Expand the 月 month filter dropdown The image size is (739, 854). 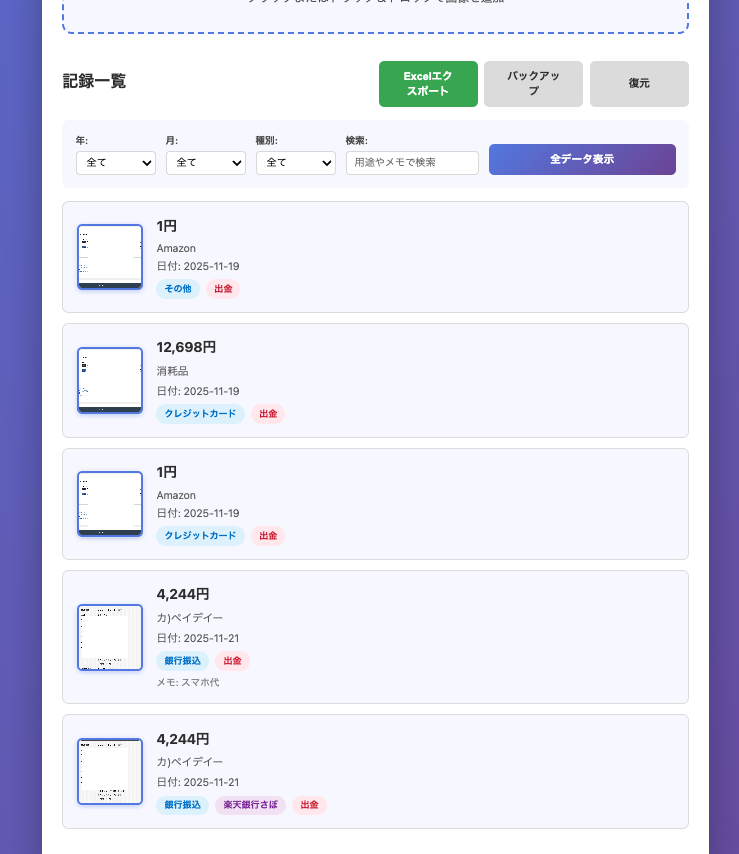coord(206,162)
